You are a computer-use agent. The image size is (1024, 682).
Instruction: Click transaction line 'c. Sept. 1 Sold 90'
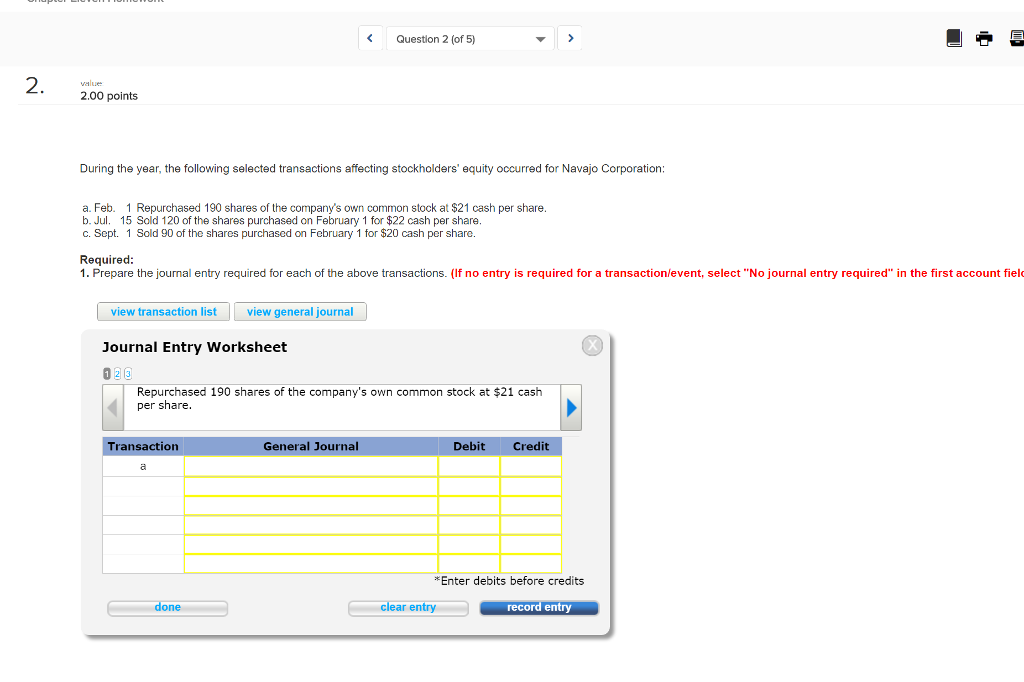pyautogui.click(x=279, y=233)
